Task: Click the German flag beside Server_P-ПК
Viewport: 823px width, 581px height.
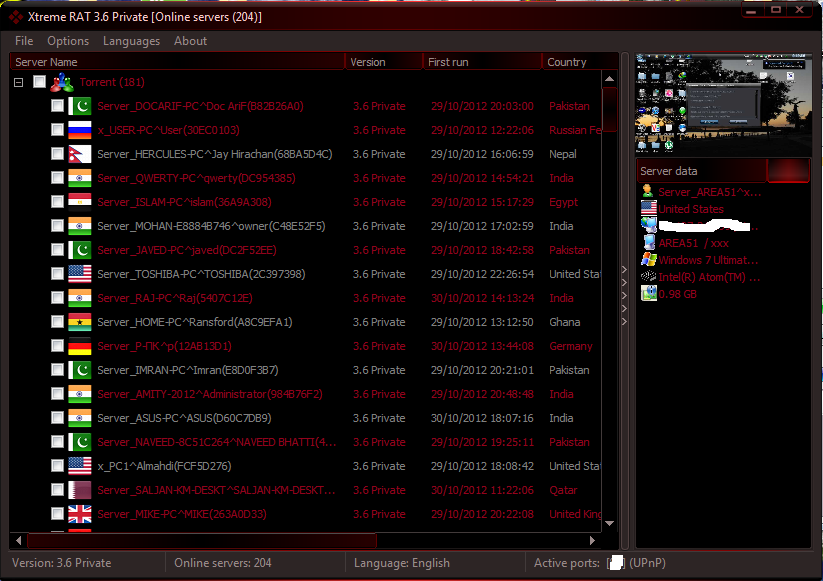Action: (80, 346)
